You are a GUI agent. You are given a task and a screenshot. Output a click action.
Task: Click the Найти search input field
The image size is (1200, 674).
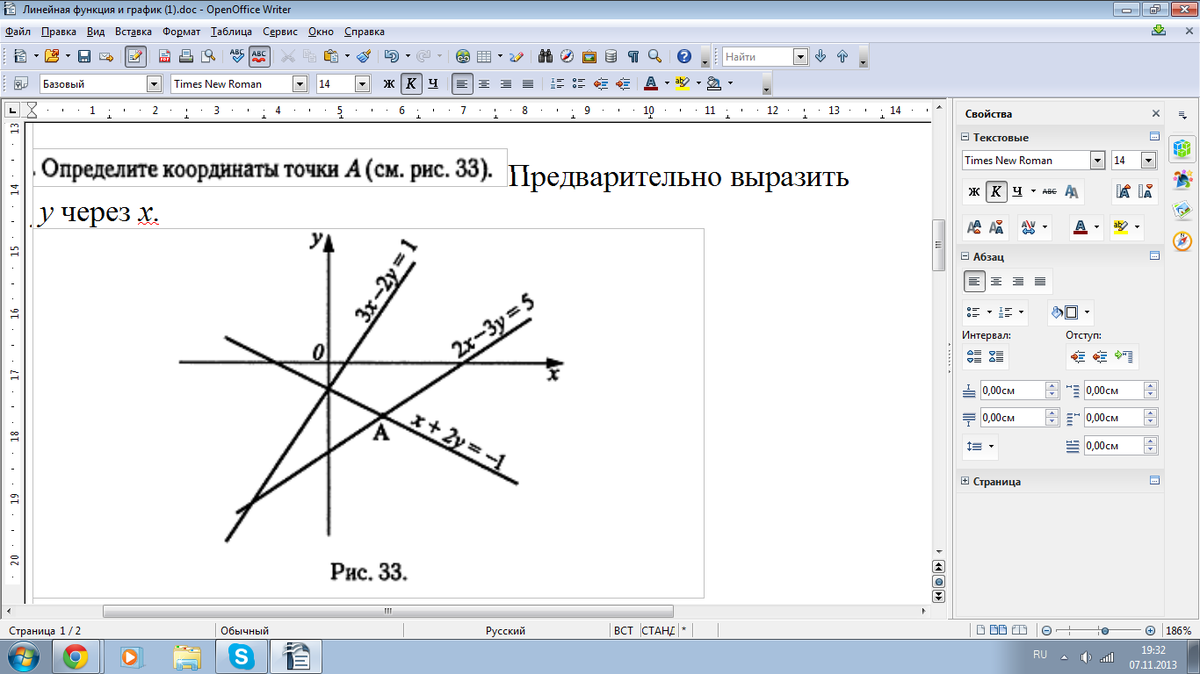758,57
